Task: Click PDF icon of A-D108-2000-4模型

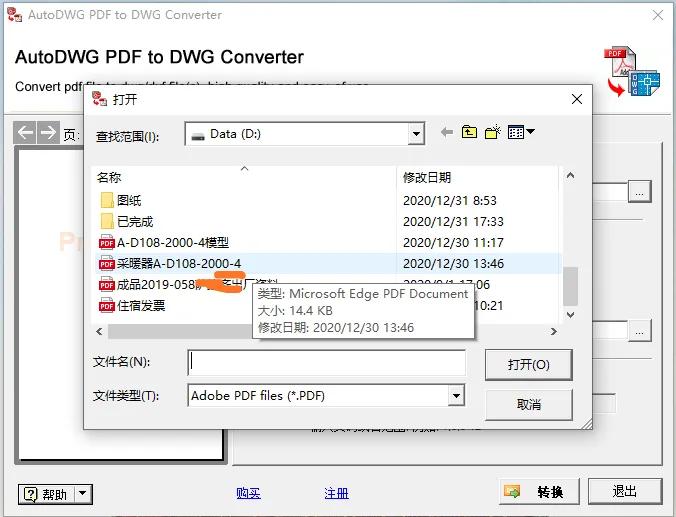Action: click(x=106, y=243)
